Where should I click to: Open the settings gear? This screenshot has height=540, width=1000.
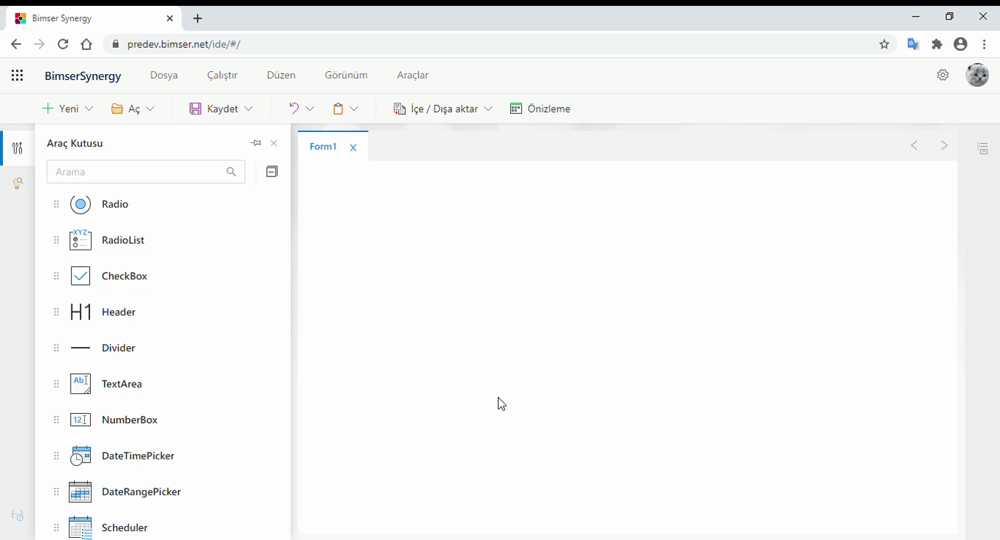click(942, 75)
